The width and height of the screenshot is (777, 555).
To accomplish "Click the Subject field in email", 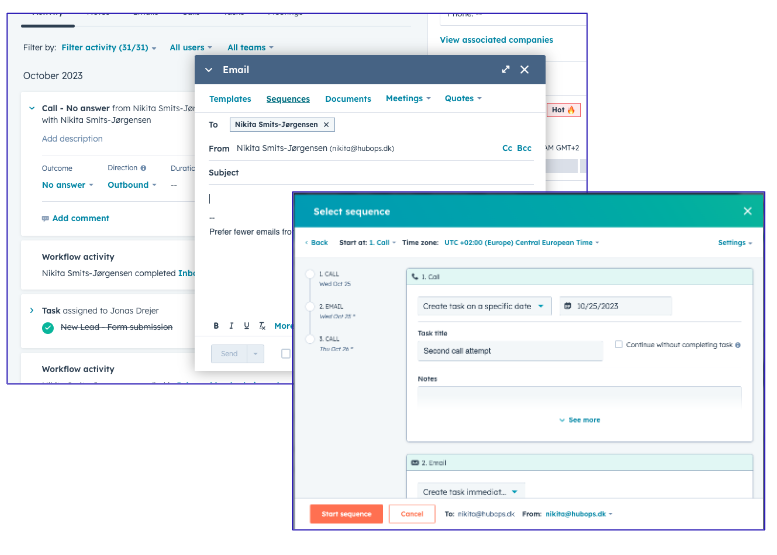I will coord(371,173).
